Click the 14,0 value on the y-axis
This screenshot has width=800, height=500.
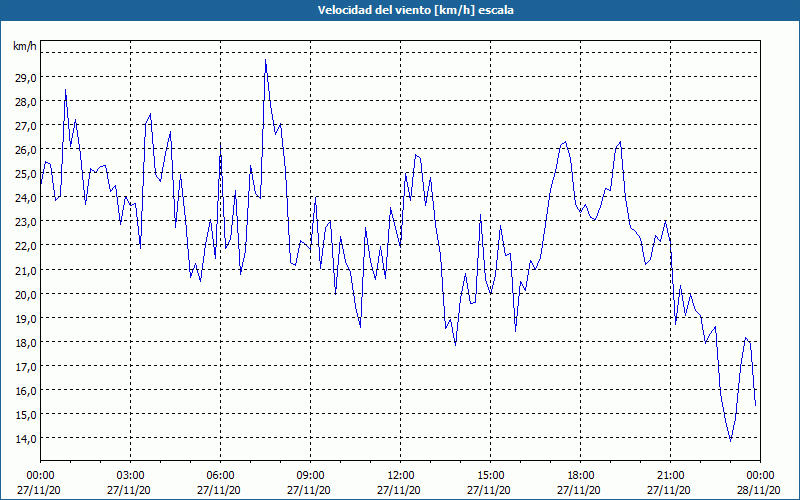[x=26, y=439]
